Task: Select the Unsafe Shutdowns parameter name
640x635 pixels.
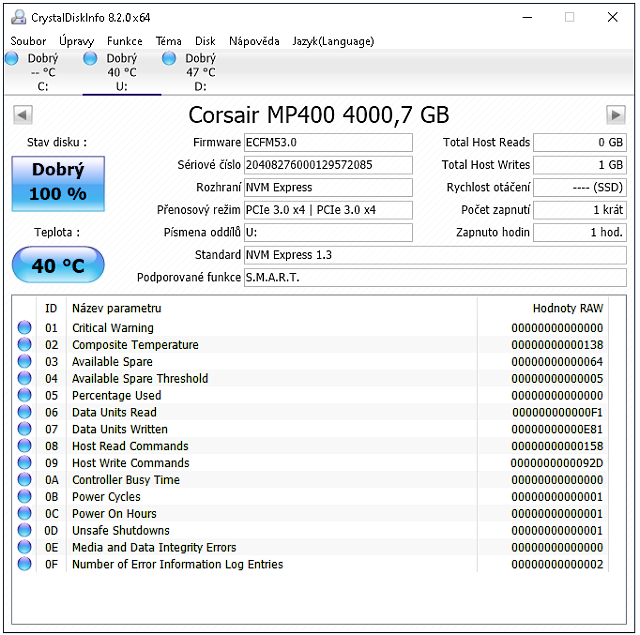Action: coord(121,531)
